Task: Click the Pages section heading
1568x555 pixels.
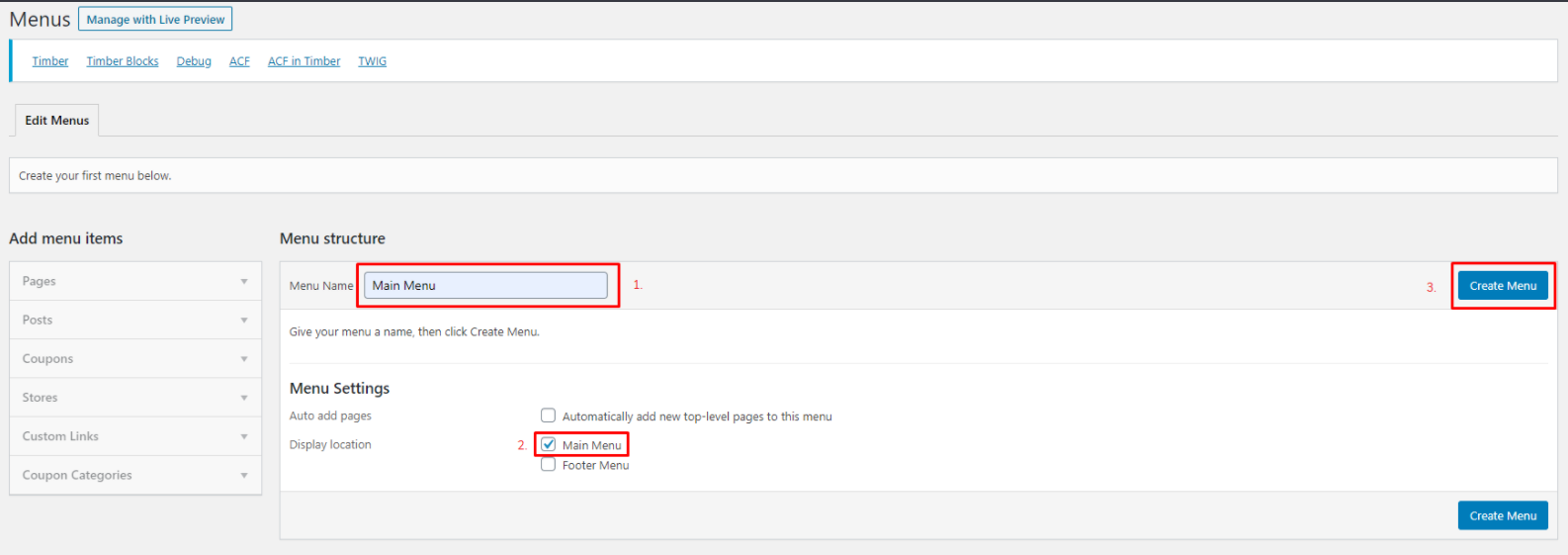Action: click(x=40, y=281)
